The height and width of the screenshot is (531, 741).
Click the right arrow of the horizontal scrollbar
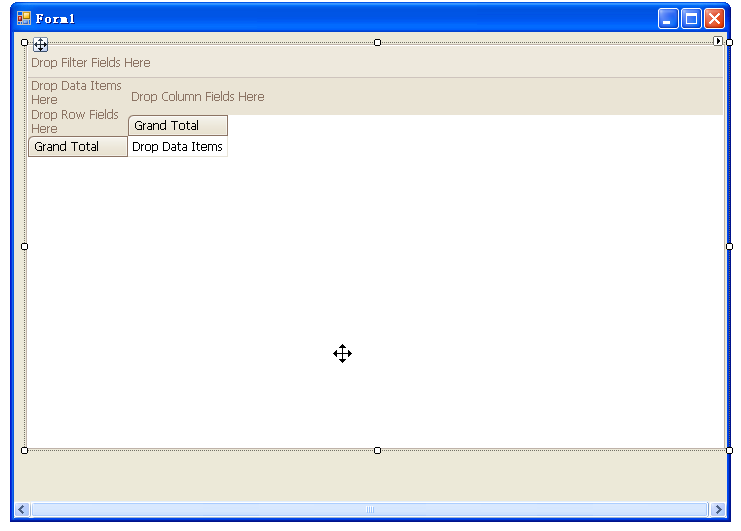tap(718, 509)
